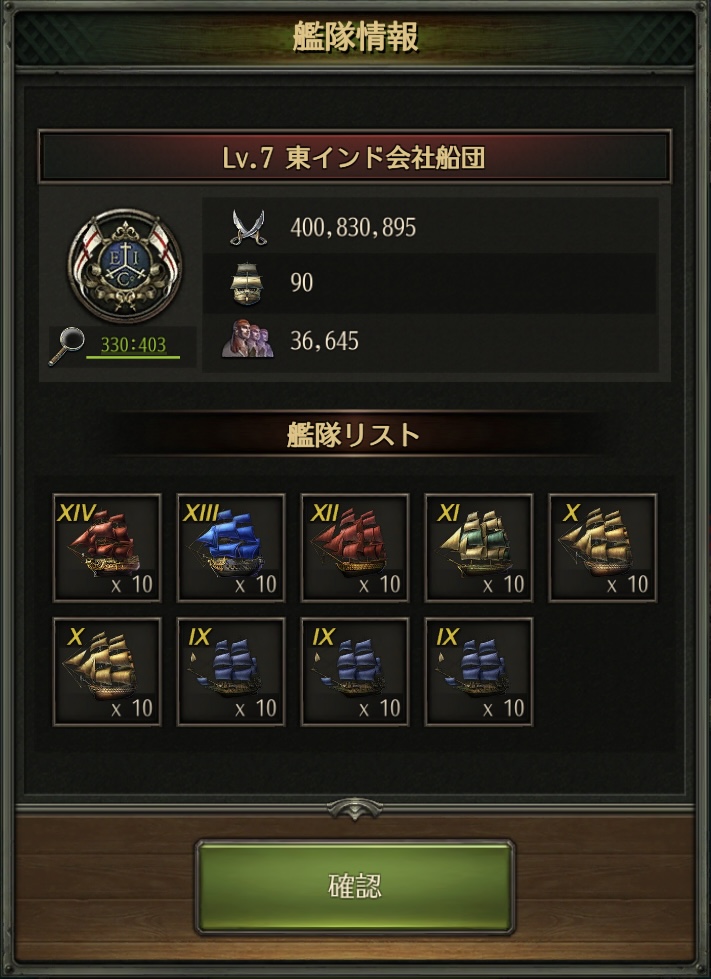The width and height of the screenshot is (711, 979).
Task: Click the ship count icon beside 90
Action: coord(247,283)
